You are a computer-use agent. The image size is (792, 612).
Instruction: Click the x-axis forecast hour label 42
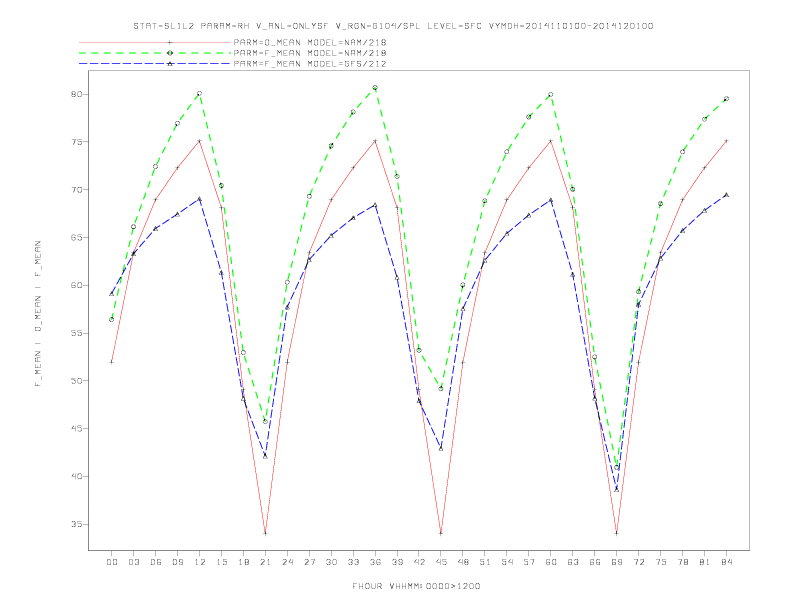[419, 562]
